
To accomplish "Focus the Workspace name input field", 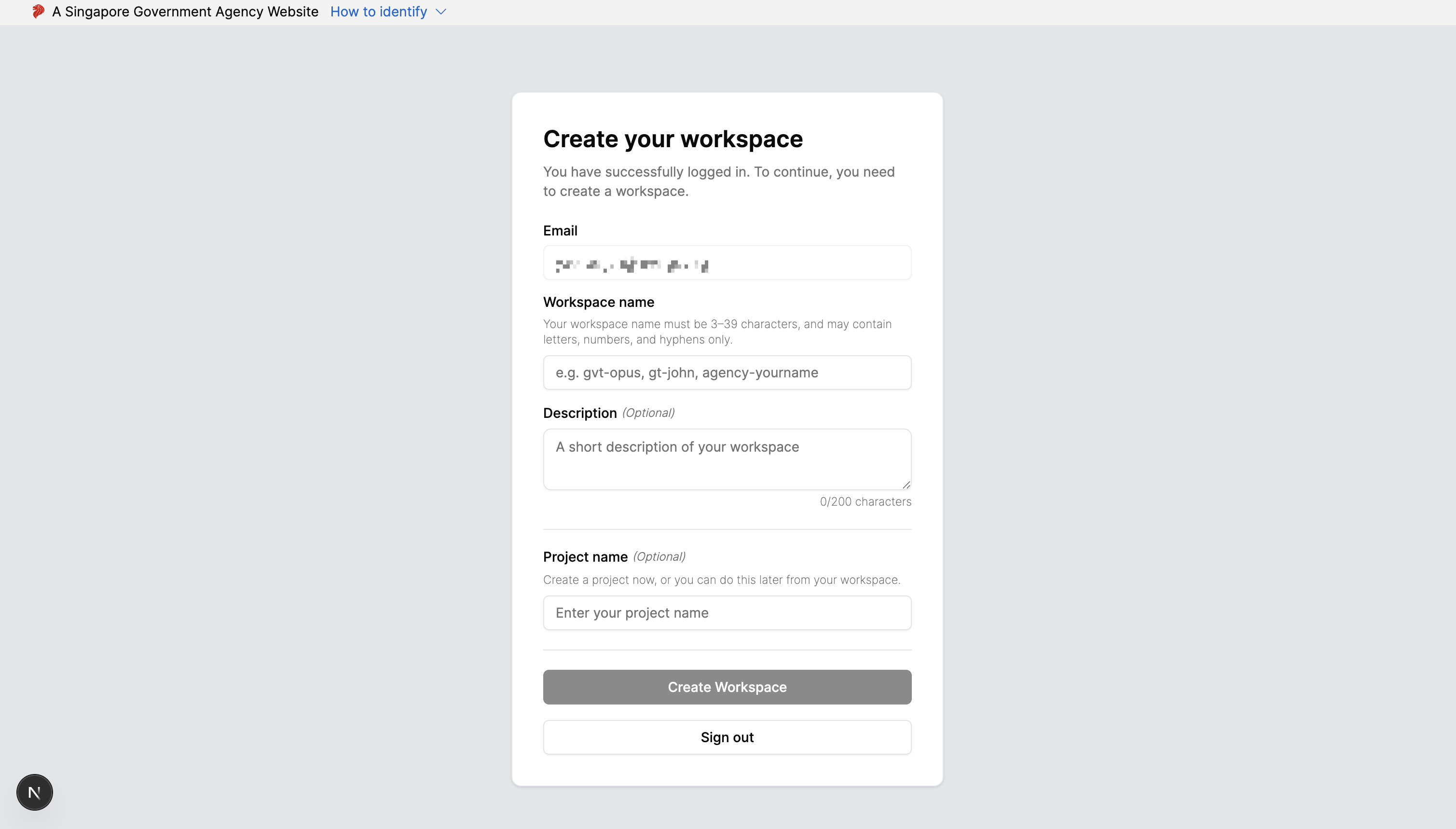I will pos(727,373).
